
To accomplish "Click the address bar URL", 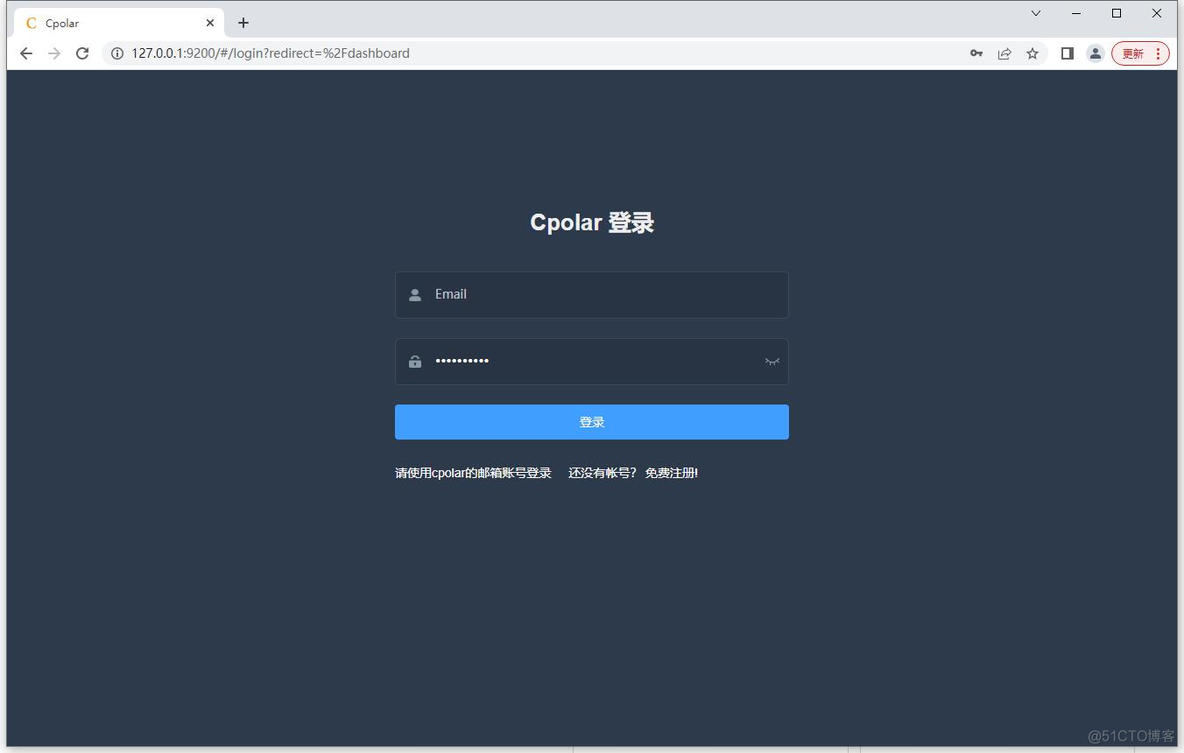I will (270, 54).
